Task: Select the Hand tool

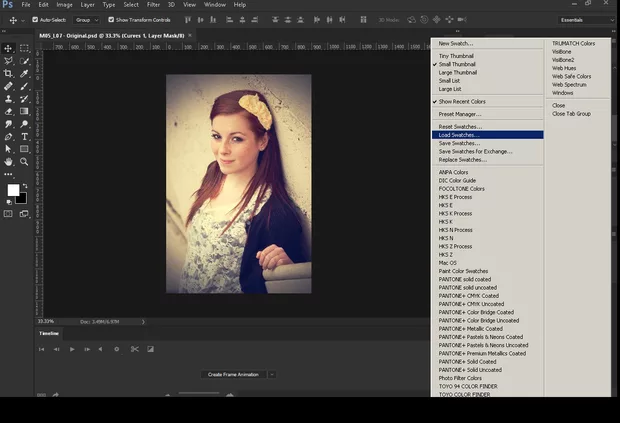Action: coord(9,161)
